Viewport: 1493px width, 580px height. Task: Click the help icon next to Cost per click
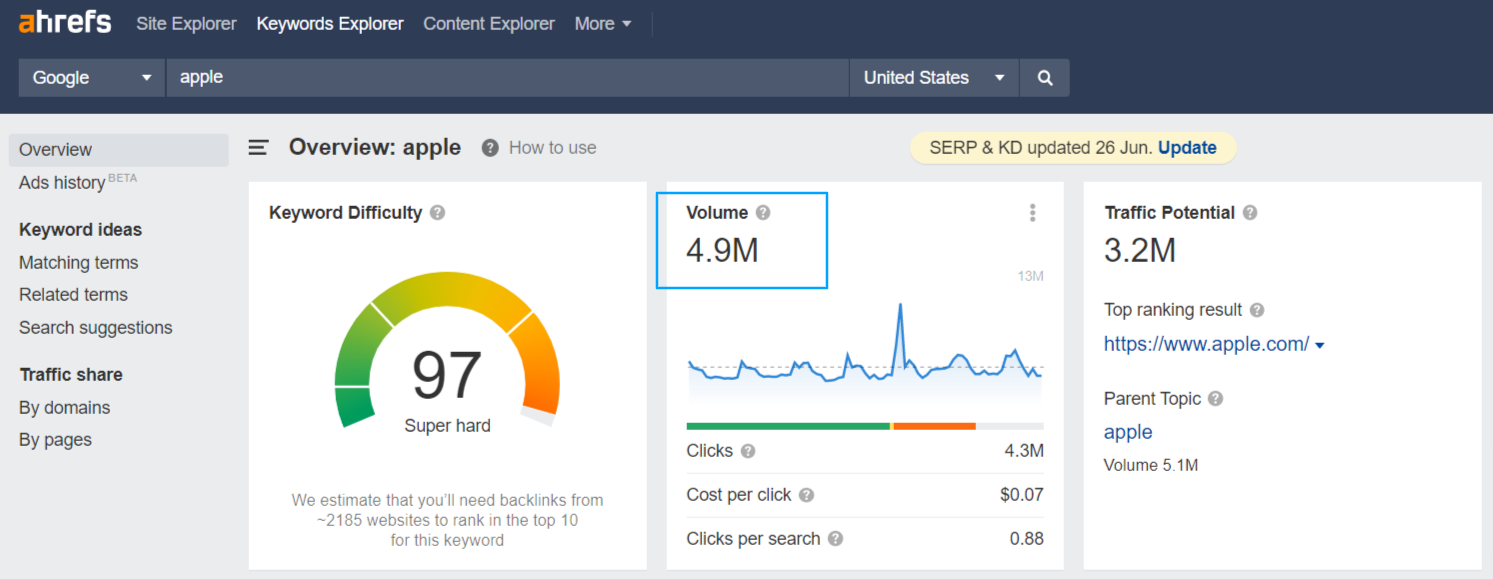[806, 494]
